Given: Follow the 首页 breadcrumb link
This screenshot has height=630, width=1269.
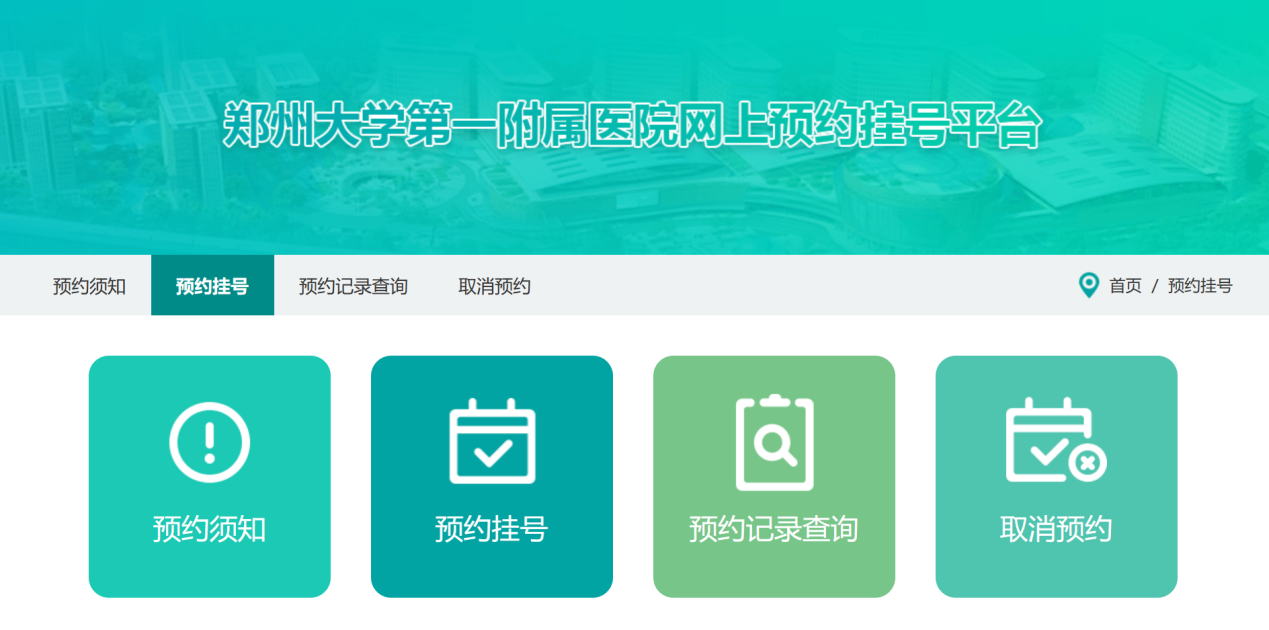Looking at the screenshot, I should [1125, 286].
